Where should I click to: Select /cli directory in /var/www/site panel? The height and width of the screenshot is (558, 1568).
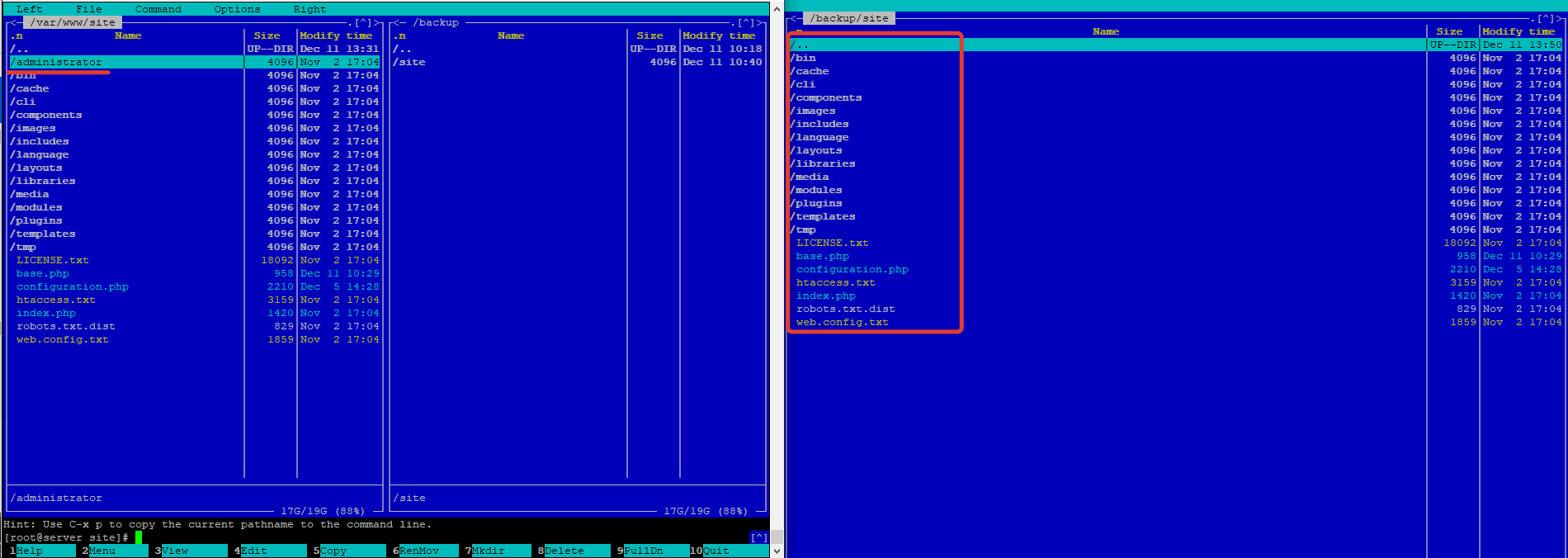[194, 102]
